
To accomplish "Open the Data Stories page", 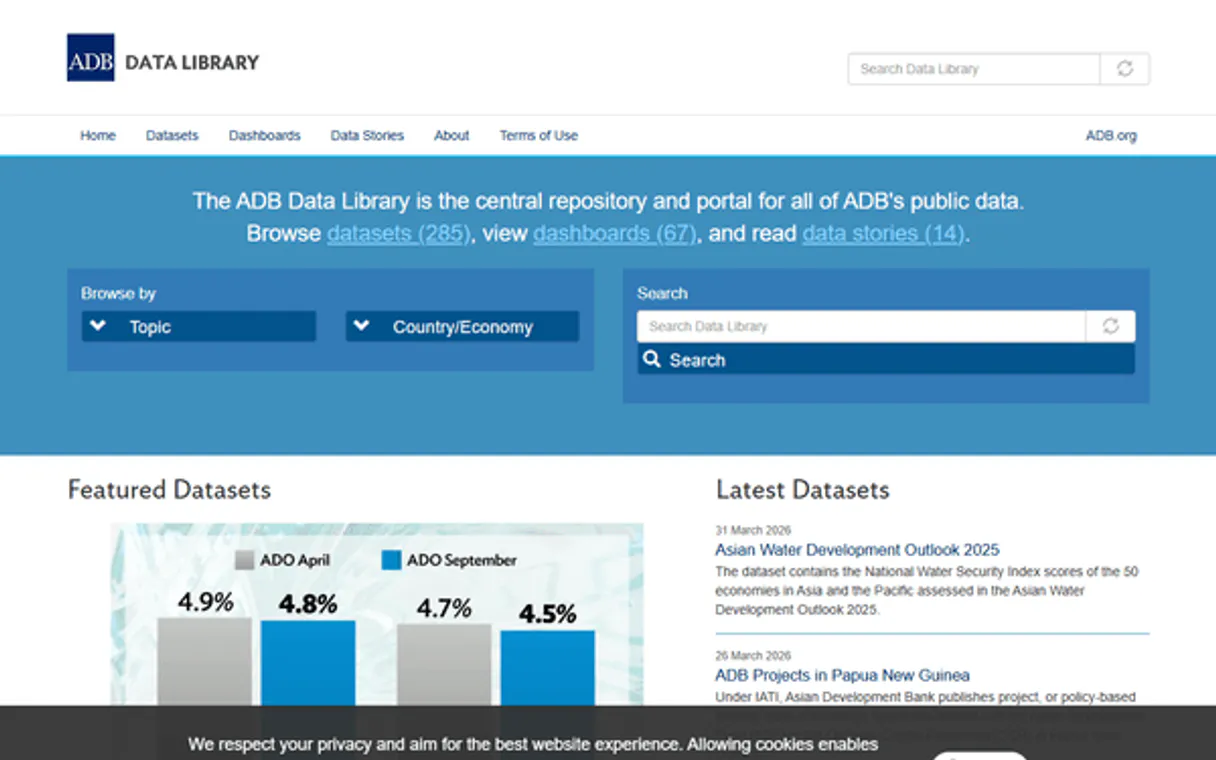I will click(366, 135).
